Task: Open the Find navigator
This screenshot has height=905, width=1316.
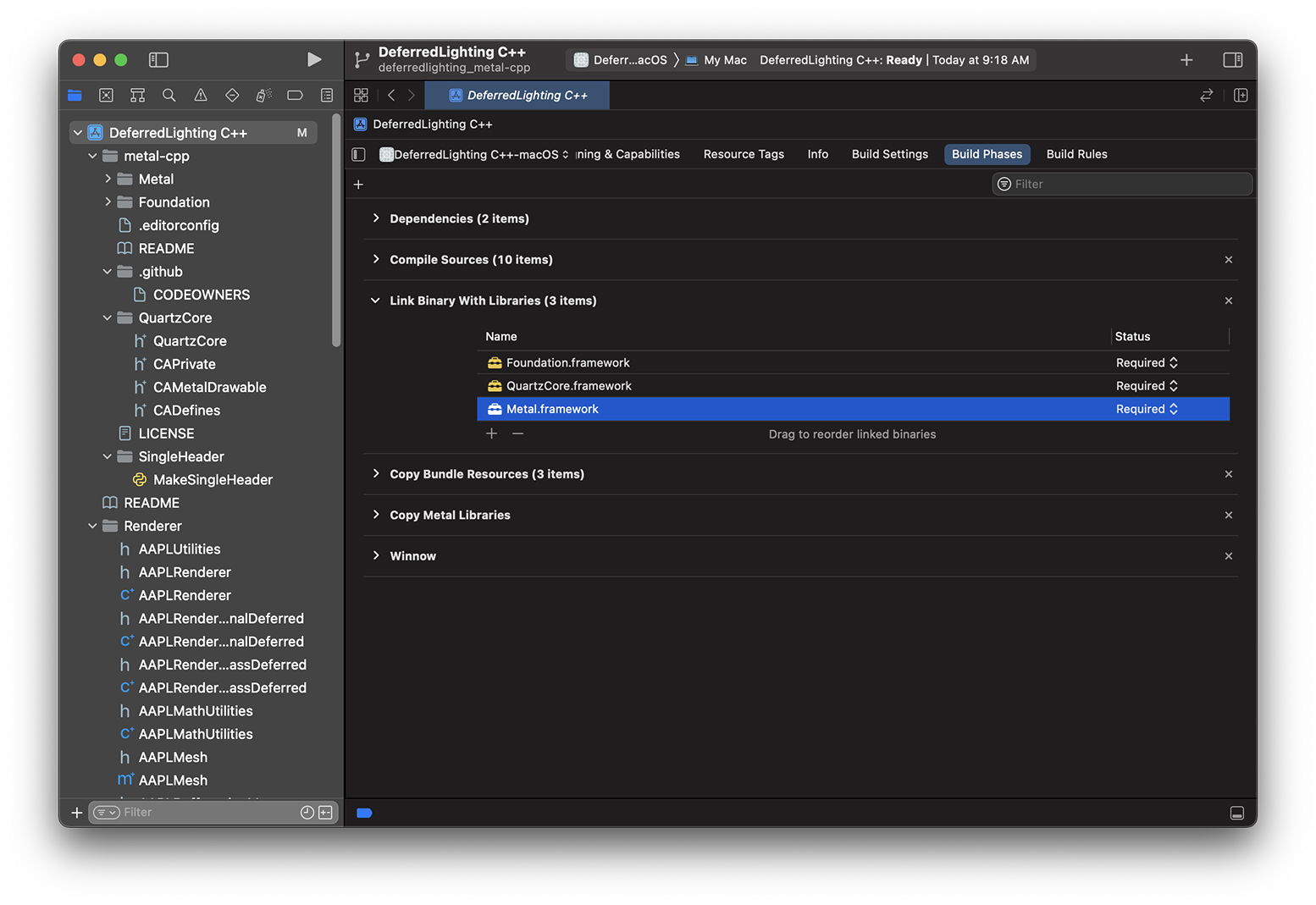Action: click(x=169, y=95)
